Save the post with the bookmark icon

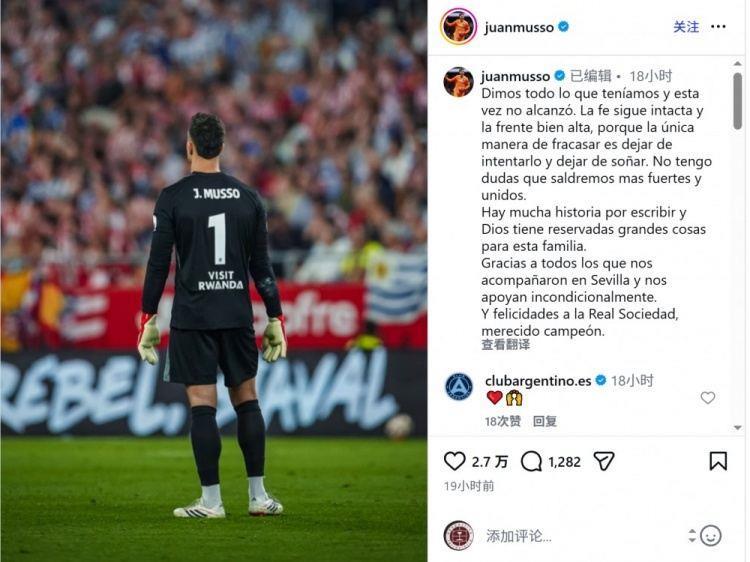click(x=718, y=461)
